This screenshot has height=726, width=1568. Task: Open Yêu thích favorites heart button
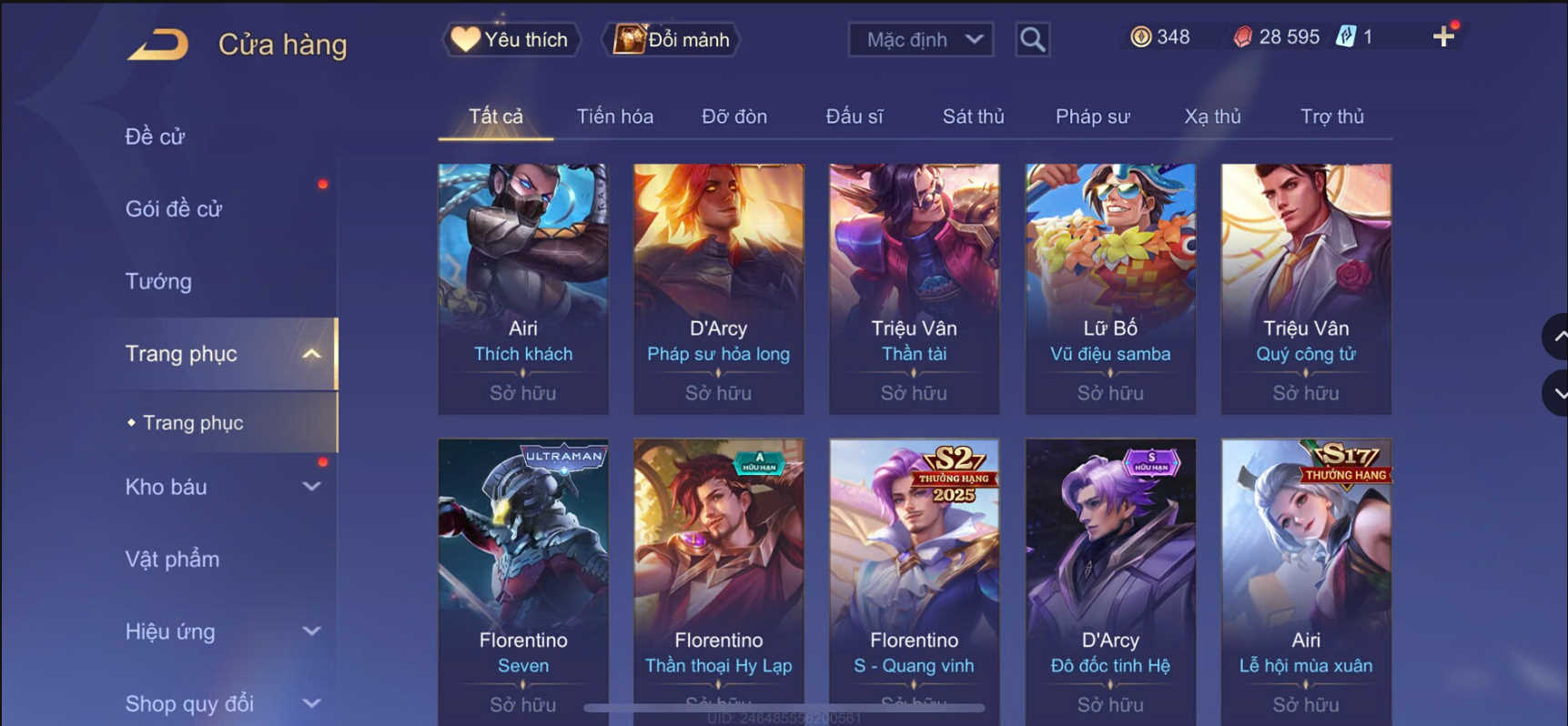click(x=511, y=40)
